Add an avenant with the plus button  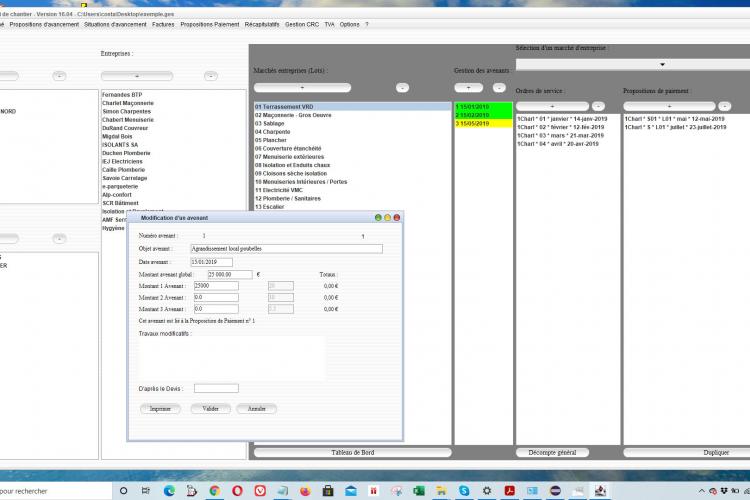pyautogui.click(x=468, y=88)
